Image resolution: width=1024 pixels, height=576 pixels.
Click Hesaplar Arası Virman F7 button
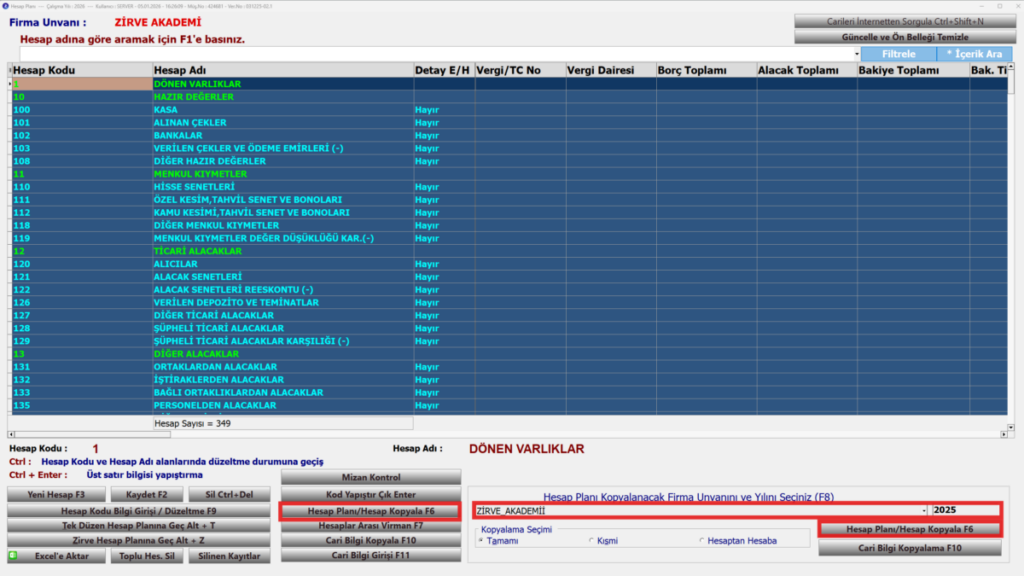(x=371, y=526)
